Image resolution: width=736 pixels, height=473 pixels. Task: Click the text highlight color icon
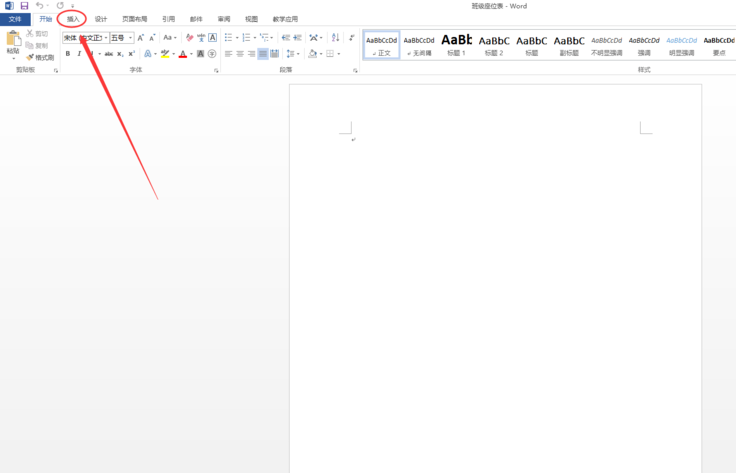[165, 54]
